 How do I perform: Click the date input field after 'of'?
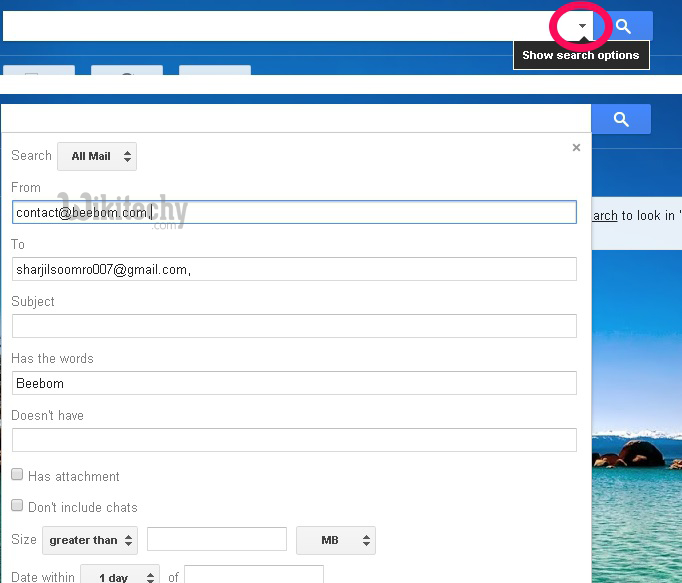click(254, 576)
